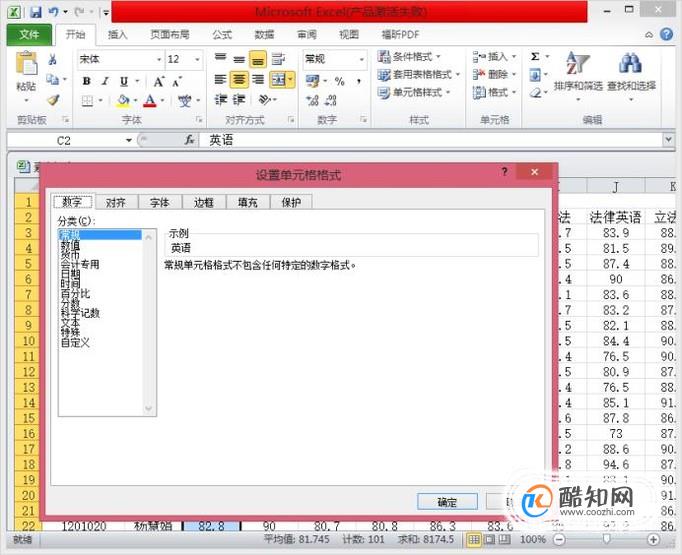Select 百分比 in the category list

point(75,294)
